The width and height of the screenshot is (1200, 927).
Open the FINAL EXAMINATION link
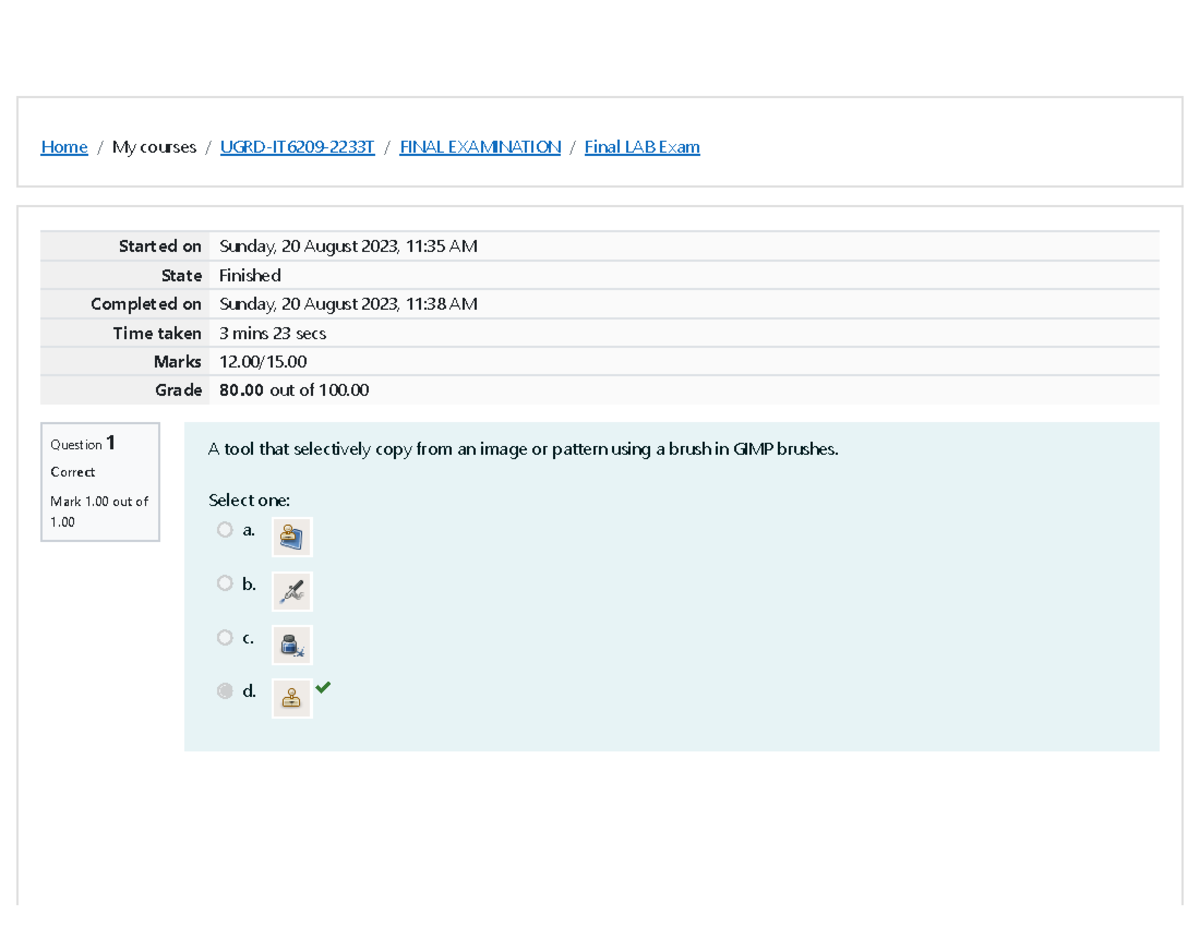pyautogui.click(x=479, y=146)
